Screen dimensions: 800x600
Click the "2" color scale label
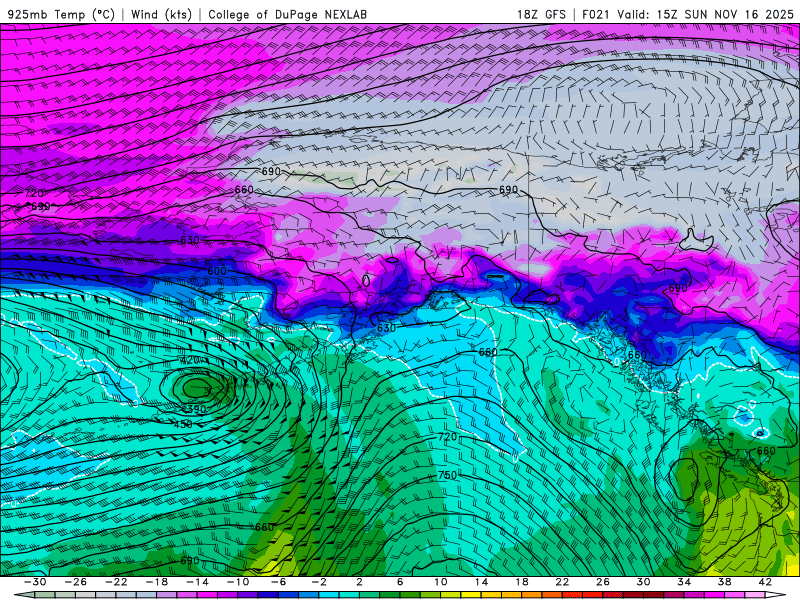pyautogui.click(x=359, y=582)
